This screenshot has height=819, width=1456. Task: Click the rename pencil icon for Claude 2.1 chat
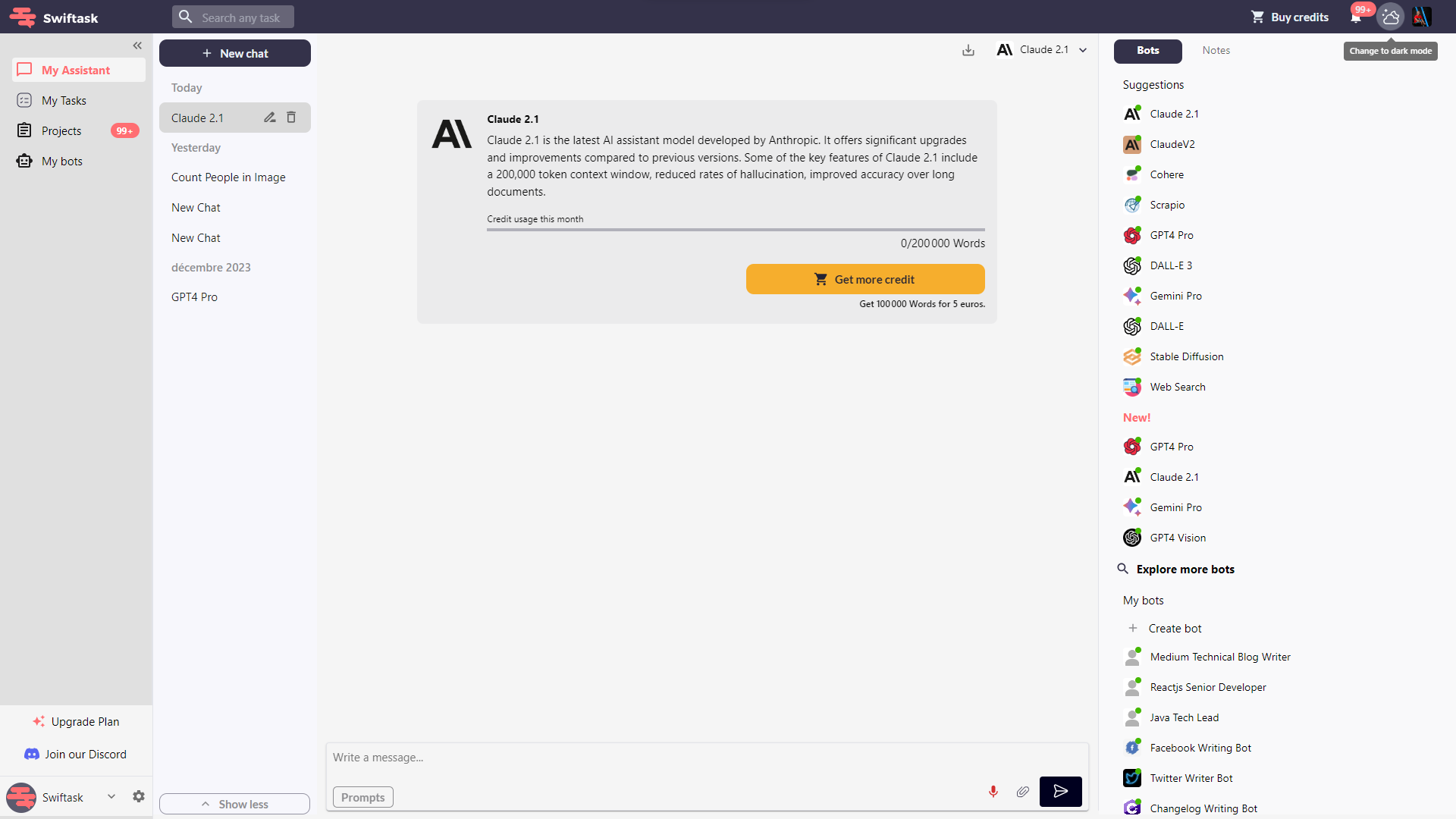point(269,118)
